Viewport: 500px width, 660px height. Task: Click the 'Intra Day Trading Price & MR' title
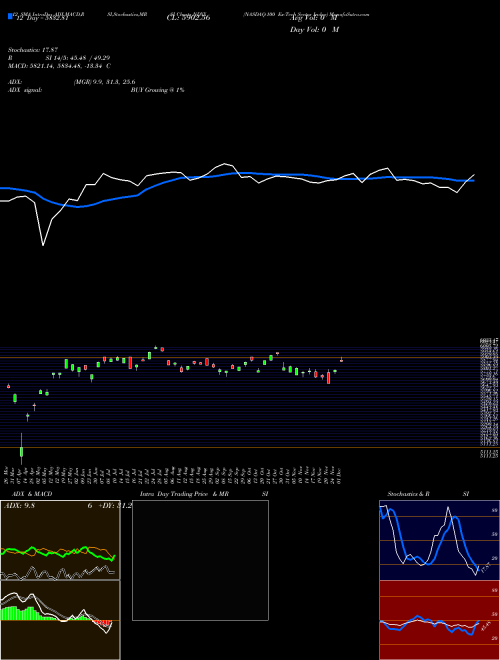[x=184, y=494]
